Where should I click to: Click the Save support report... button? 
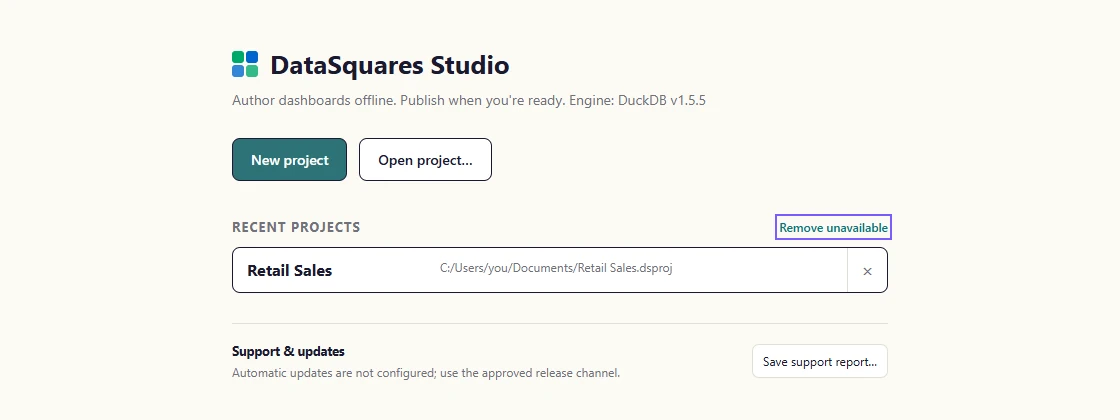point(820,361)
